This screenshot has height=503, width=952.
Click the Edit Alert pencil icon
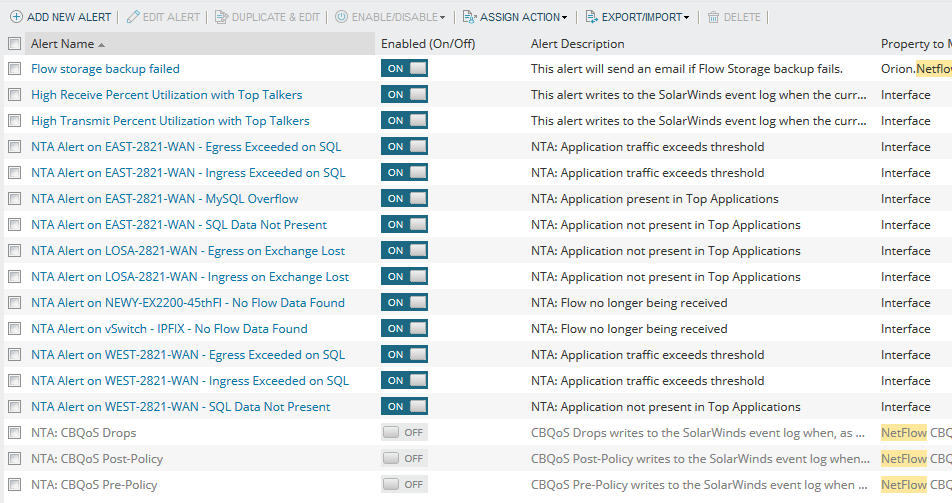pyautogui.click(x=133, y=17)
